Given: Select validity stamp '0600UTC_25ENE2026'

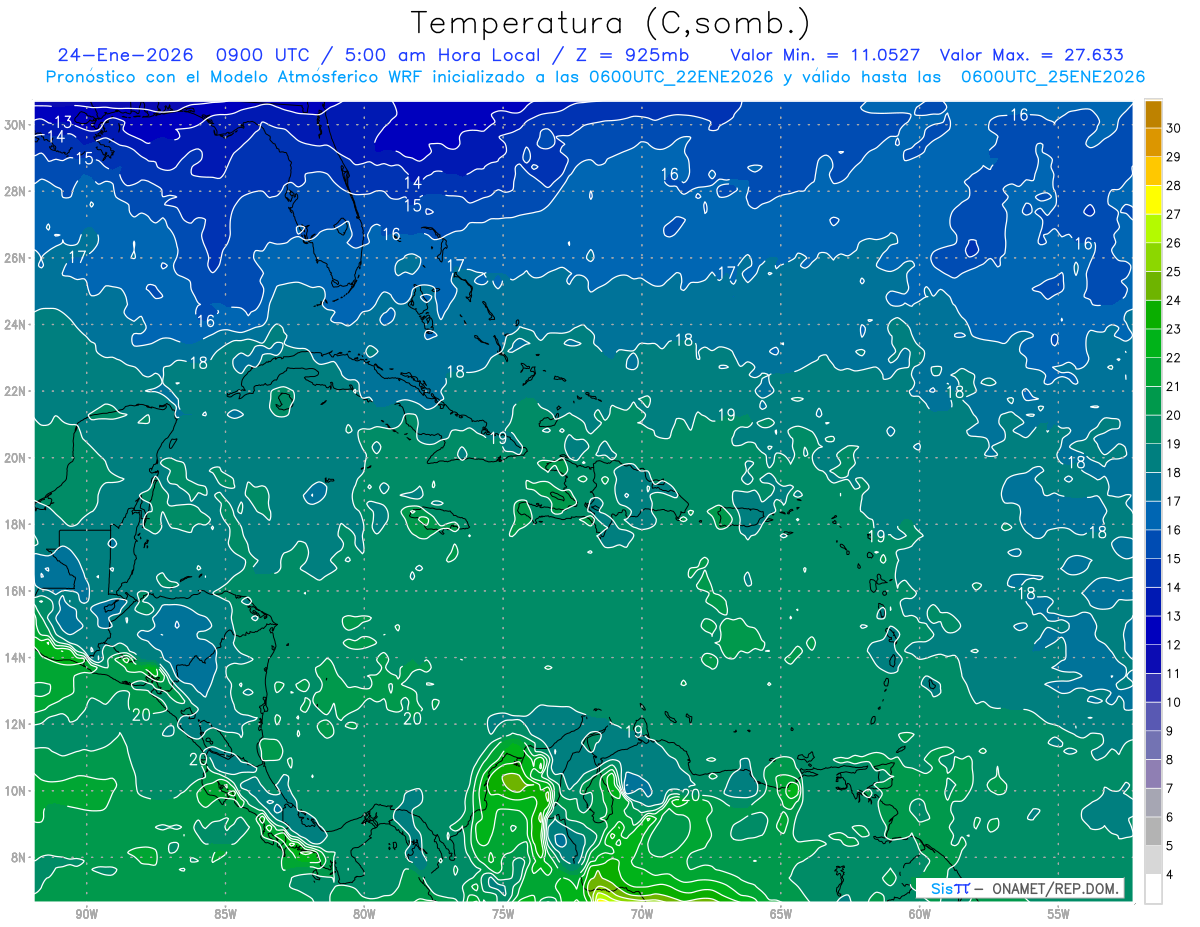Looking at the screenshot, I should click(x=1052, y=77).
